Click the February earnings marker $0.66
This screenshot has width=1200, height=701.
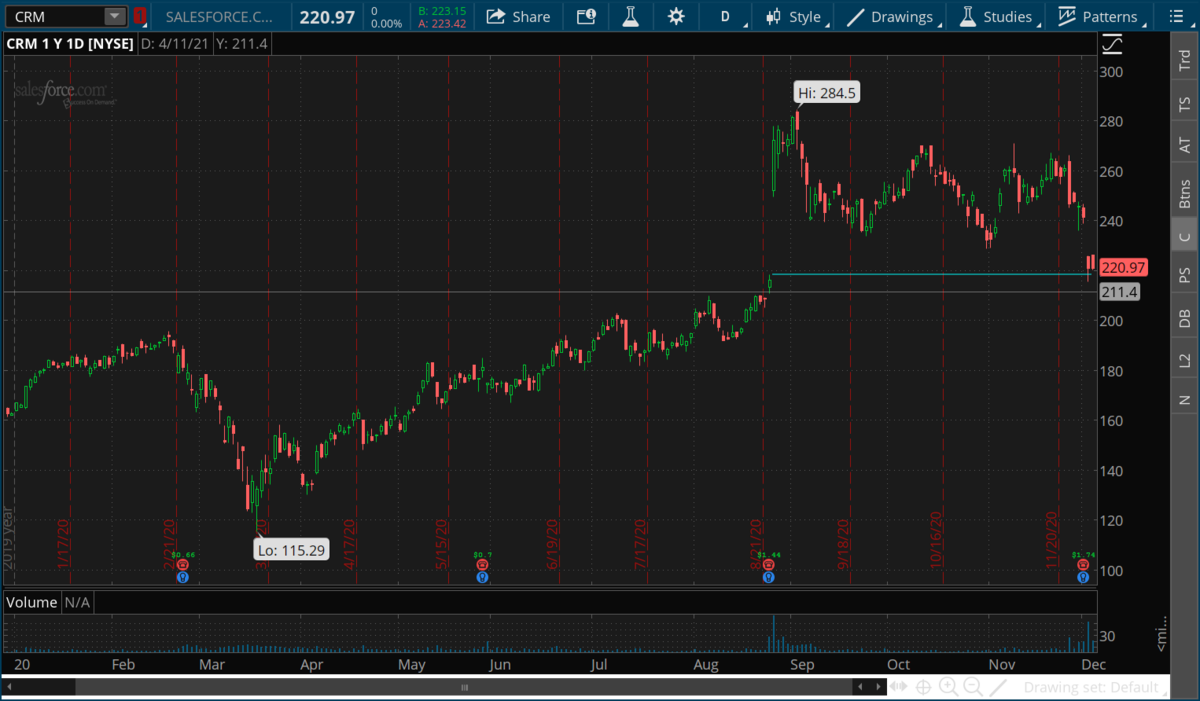coord(182,566)
